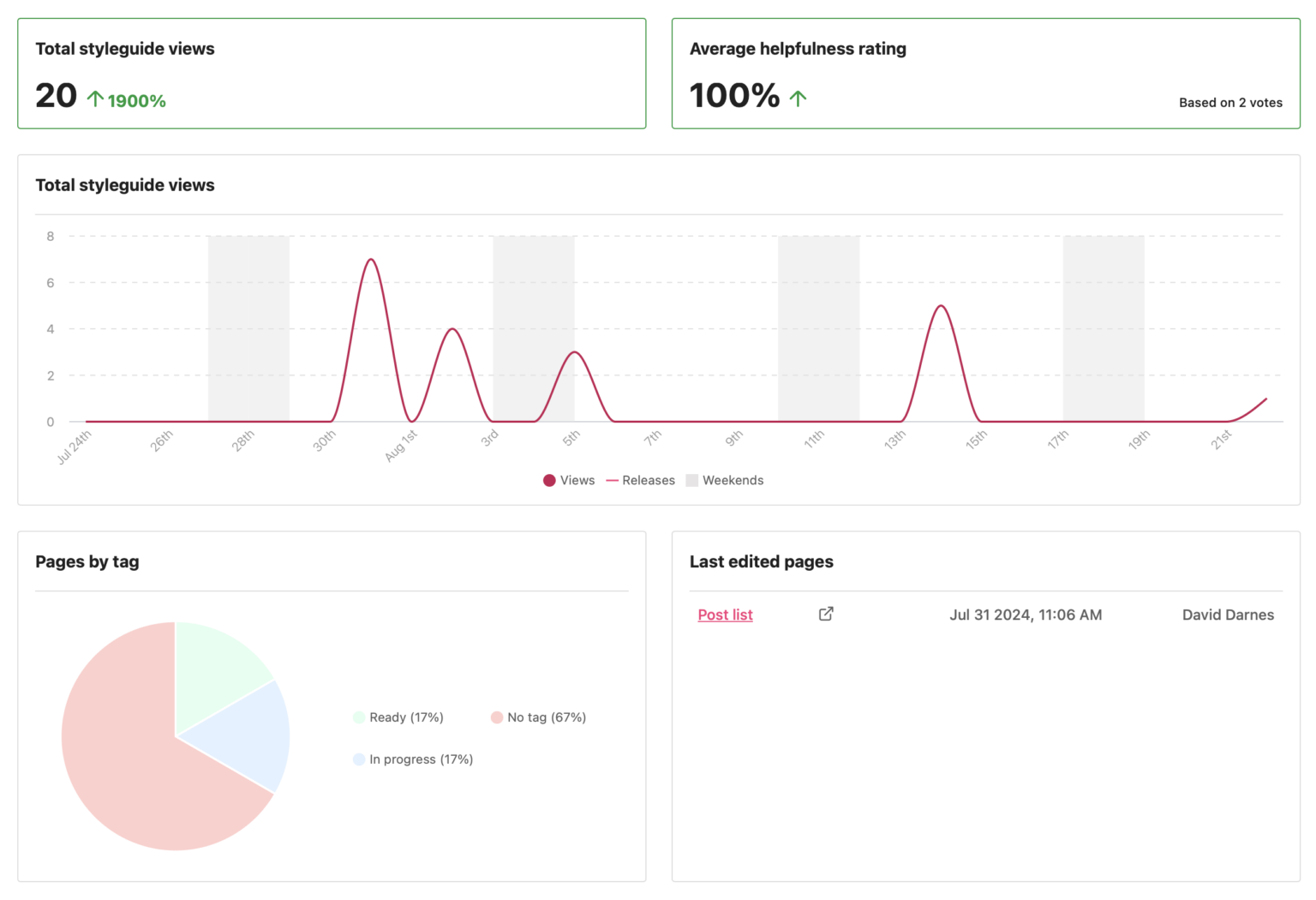The width and height of the screenshot is (1316, 900).
Task: Click the Total styleguide views card
Action: click(x=332, y=73)
